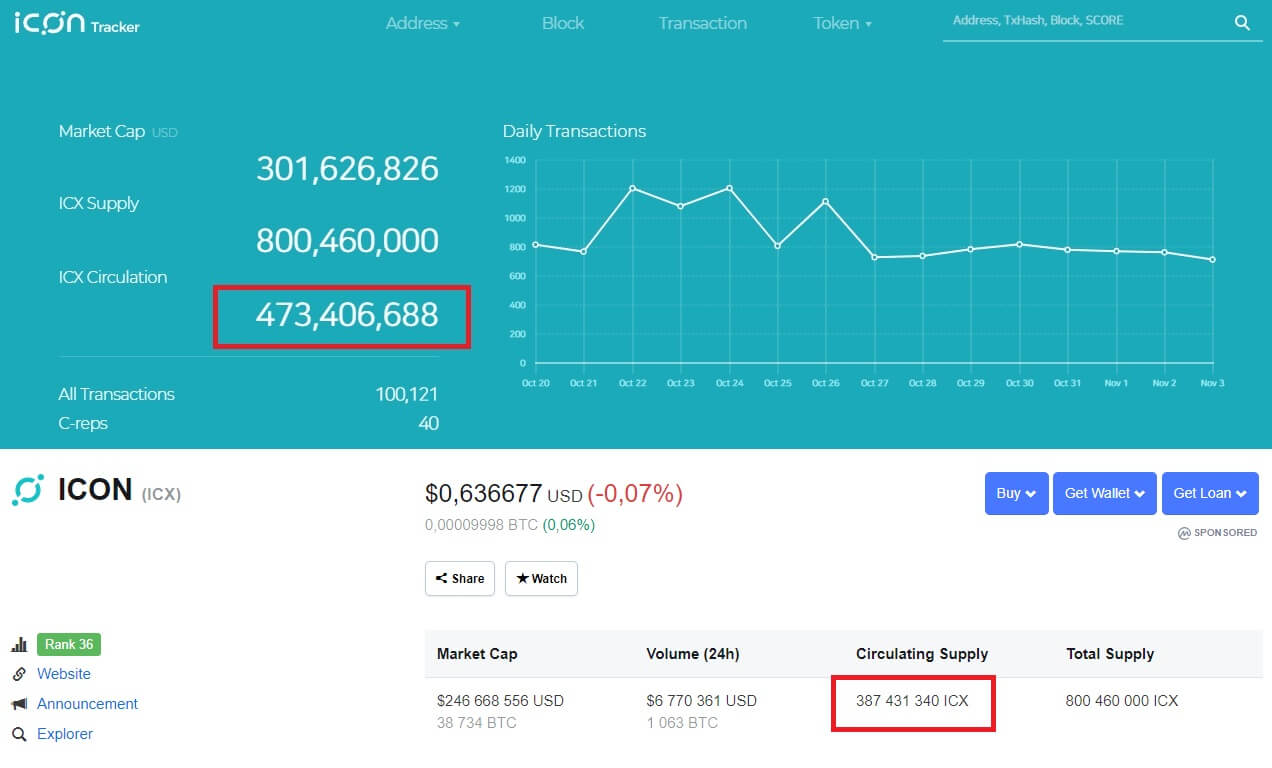1272x768 pixels.
Task: Click the Watch star button
Action: (x=541, y=578)
